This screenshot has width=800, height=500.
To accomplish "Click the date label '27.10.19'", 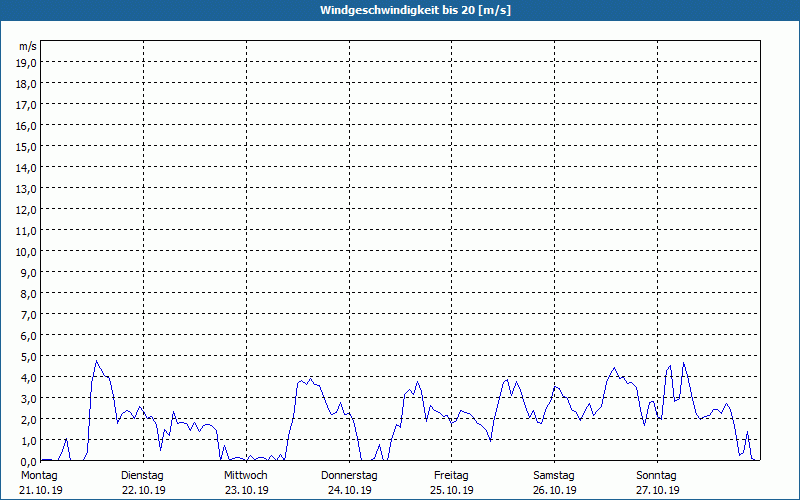I will [657, 490].
